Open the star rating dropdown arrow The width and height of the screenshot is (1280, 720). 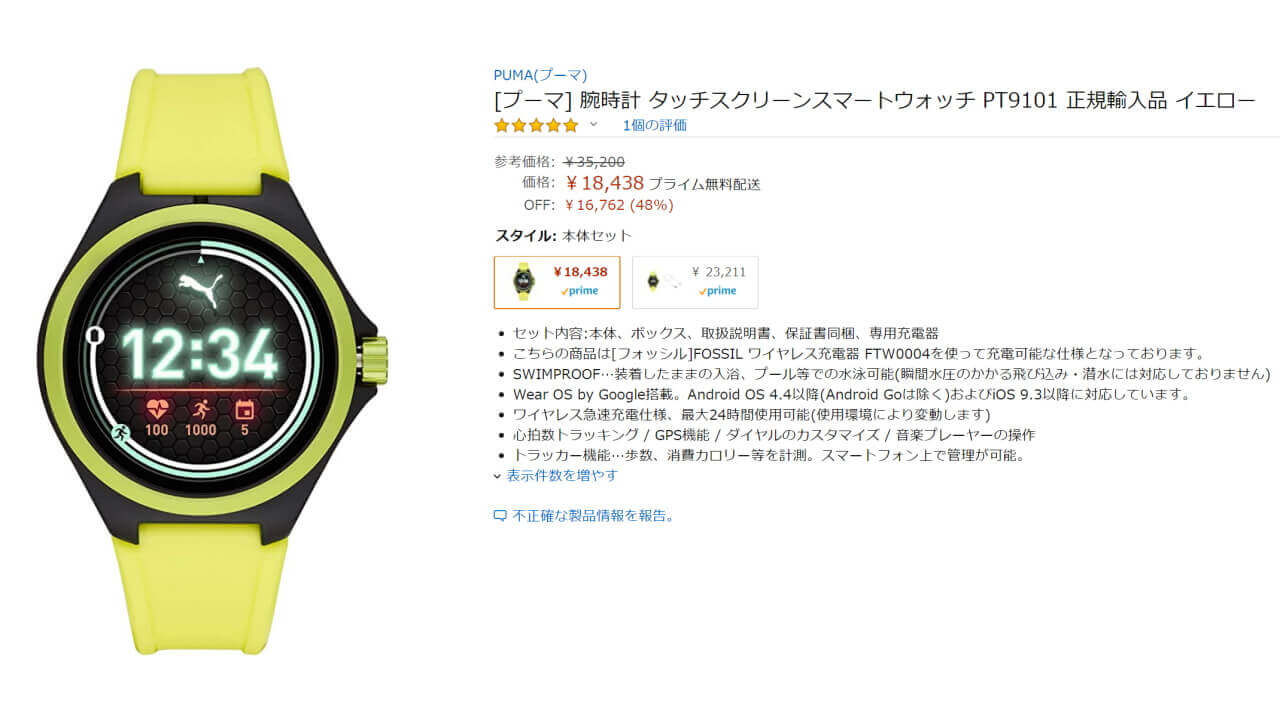[593, 125]
